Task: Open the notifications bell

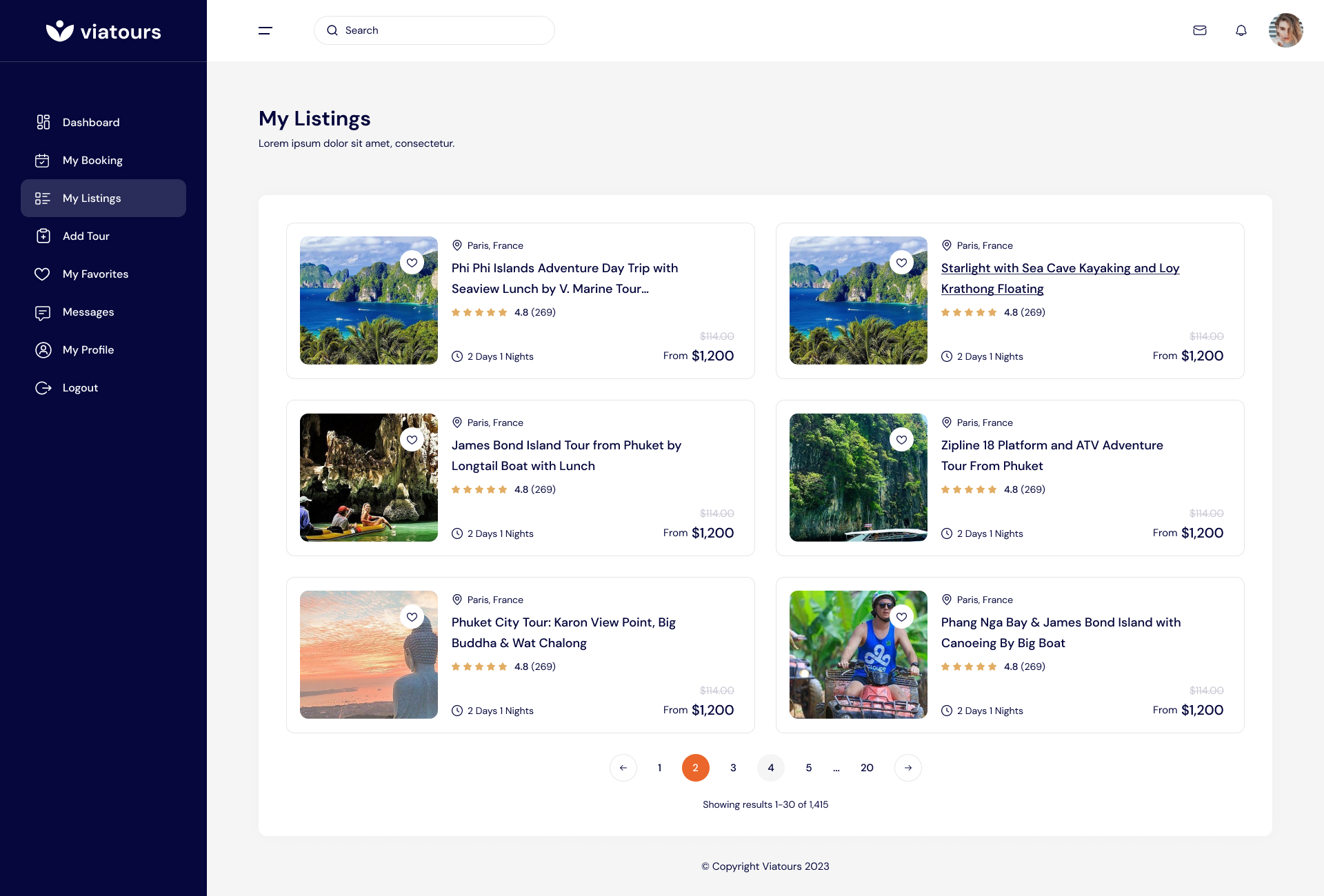Action: pyautogui.click(x=1241, y=30)
